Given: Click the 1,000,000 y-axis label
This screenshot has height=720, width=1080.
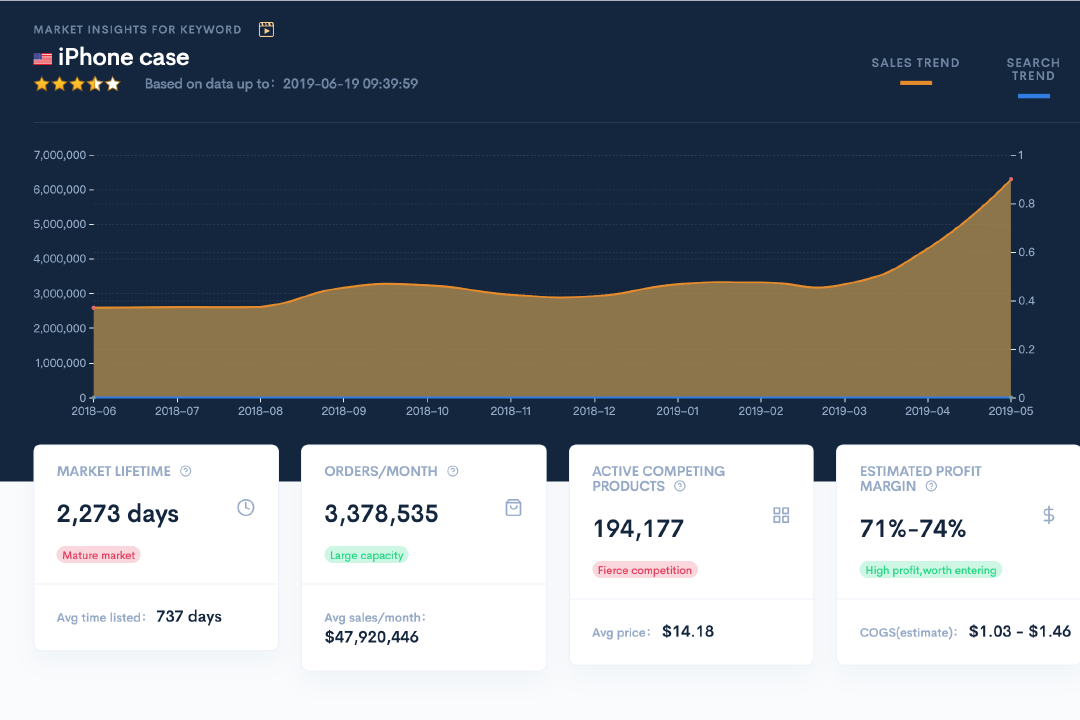Looking at the screenshot, I should [x=61, y=363].
